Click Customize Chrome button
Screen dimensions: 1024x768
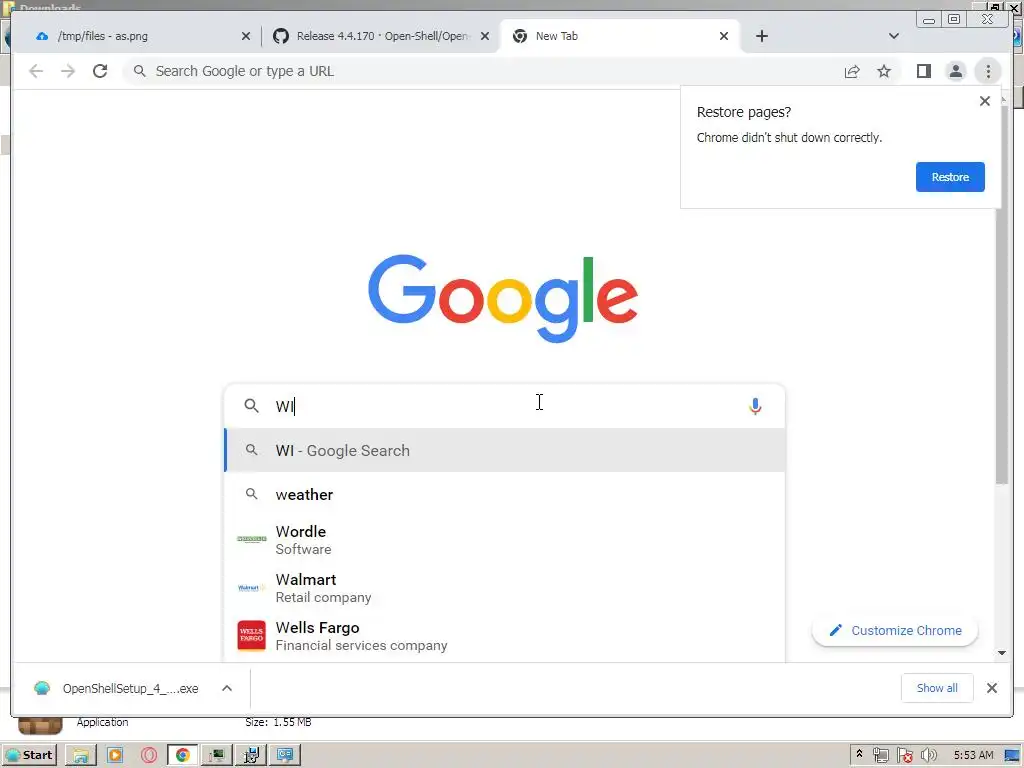point(895,630)
